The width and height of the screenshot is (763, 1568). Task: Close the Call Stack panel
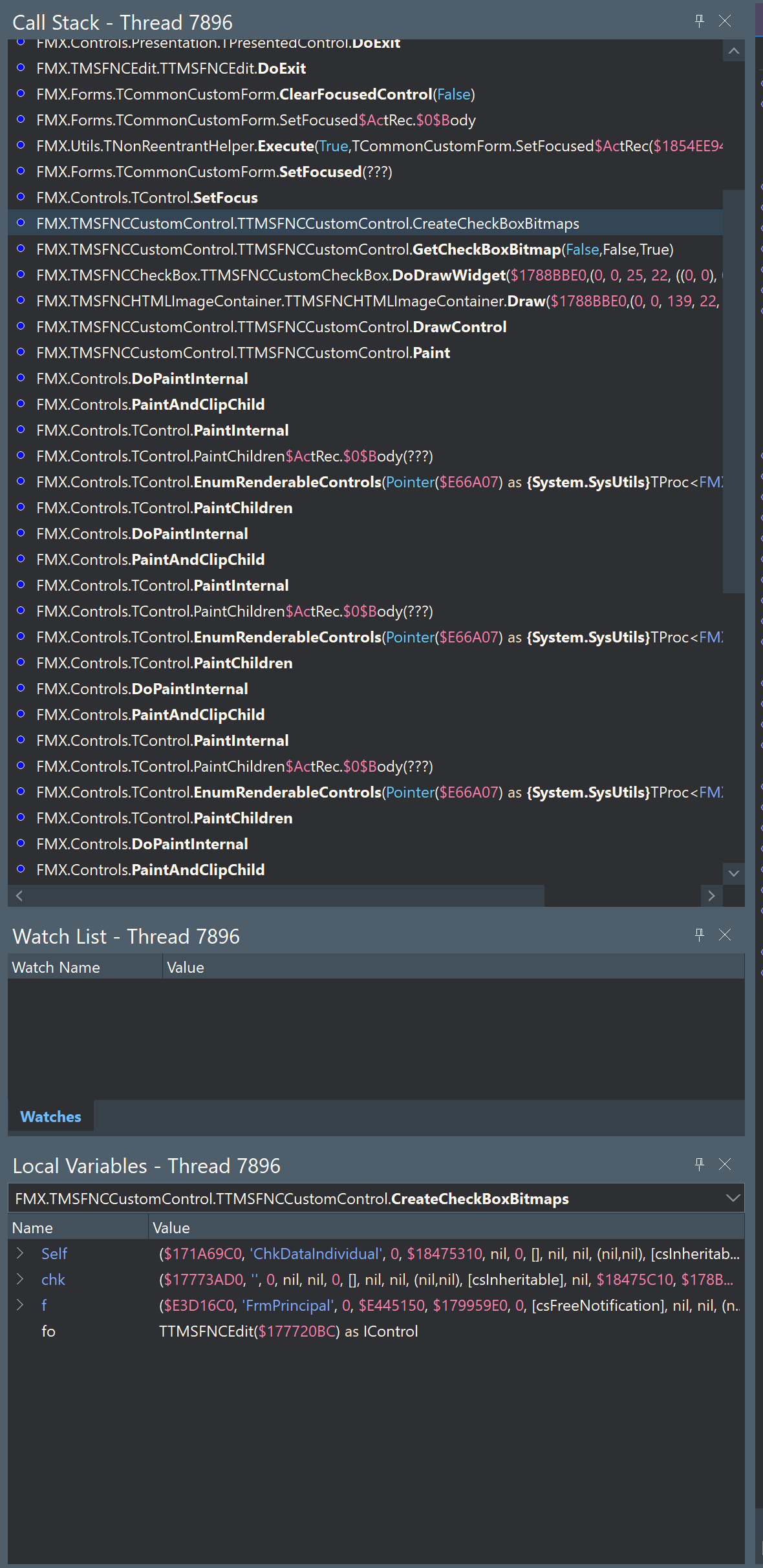point(725,21)
